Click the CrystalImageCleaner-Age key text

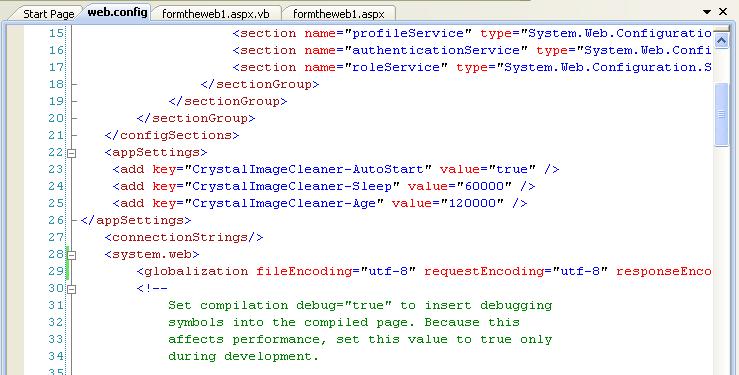(x=284, y=203)
